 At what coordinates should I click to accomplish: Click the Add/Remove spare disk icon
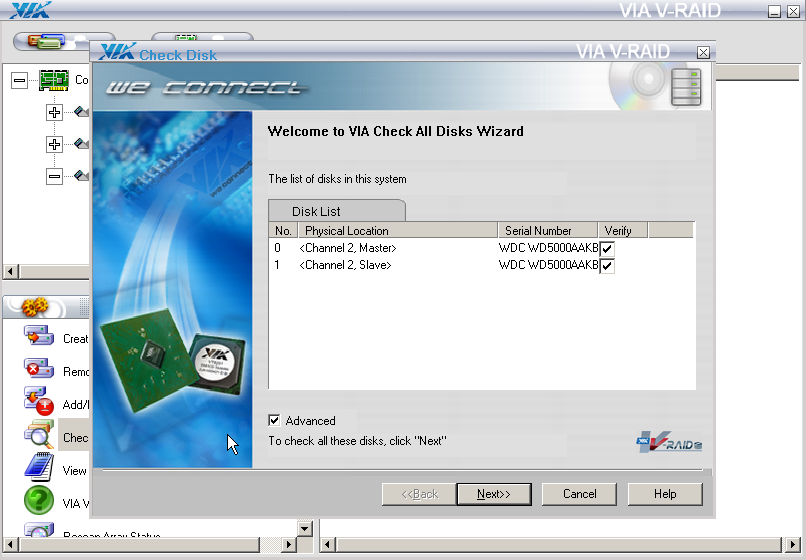pos(39,402)
